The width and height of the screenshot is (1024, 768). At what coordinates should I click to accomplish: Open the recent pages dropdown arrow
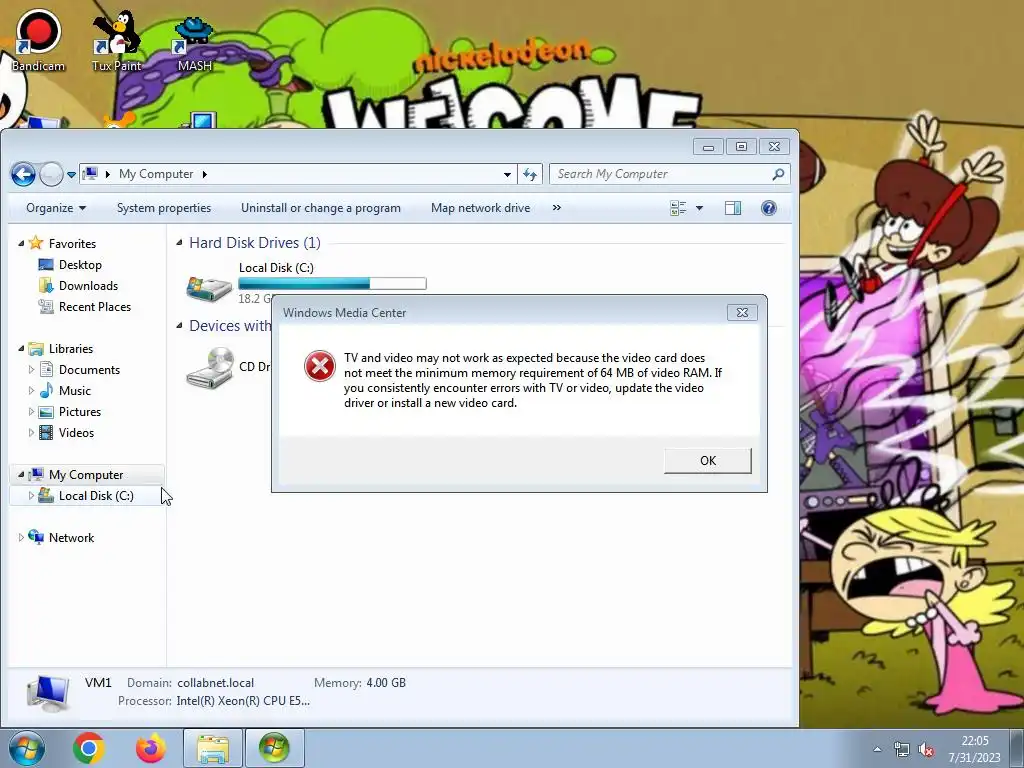71,175
